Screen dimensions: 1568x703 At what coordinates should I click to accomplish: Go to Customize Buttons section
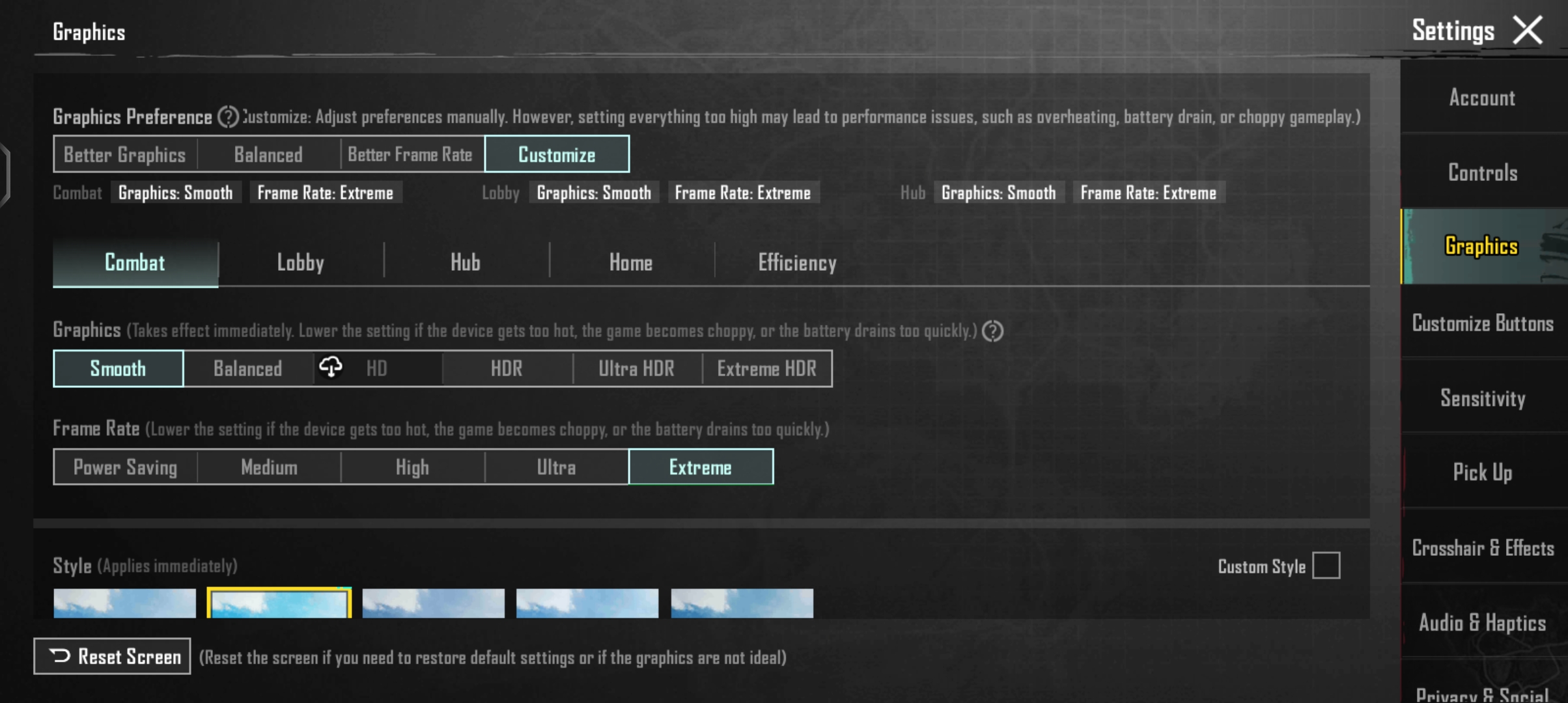1483,324
